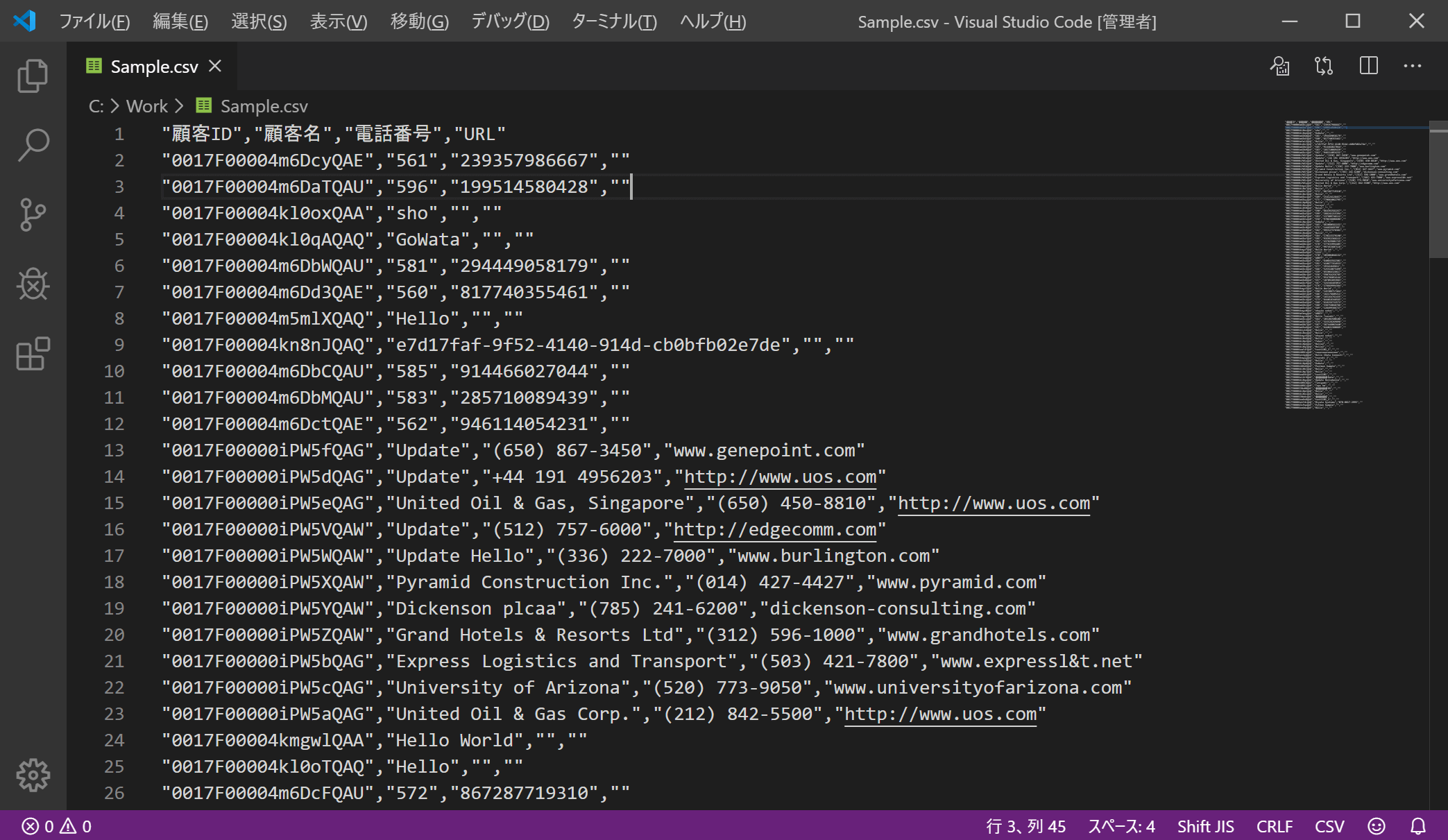Open the Extensions view
Viewport: 1448px width, 840px height.
coord(33,354)
